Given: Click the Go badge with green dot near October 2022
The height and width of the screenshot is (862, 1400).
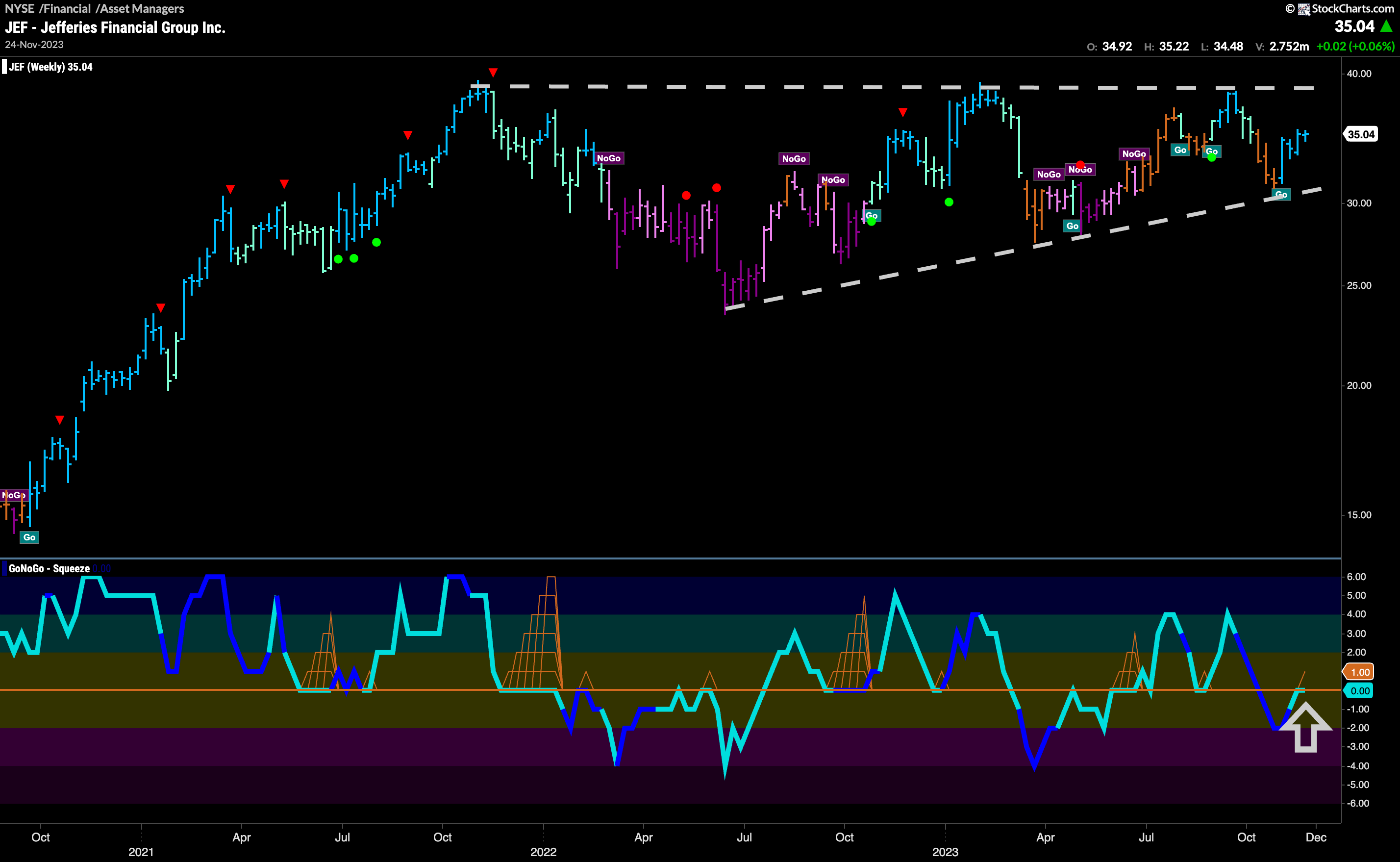Looking at the screenshot, I should tap(871, 216).
